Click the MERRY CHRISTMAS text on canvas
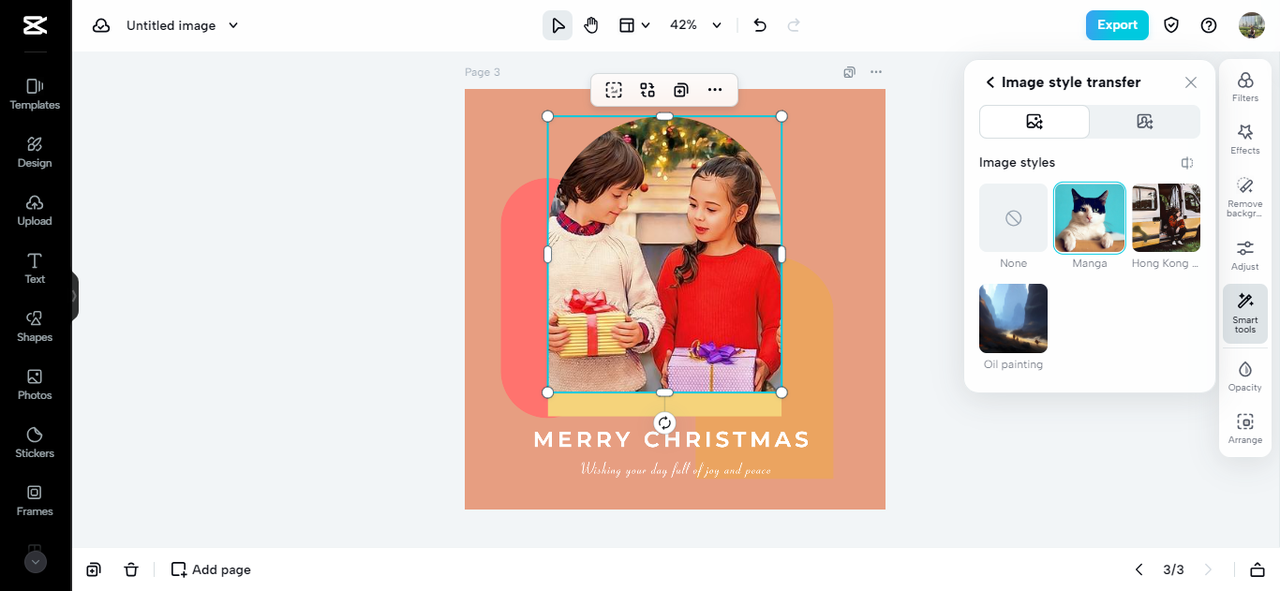 pos(672,440)
